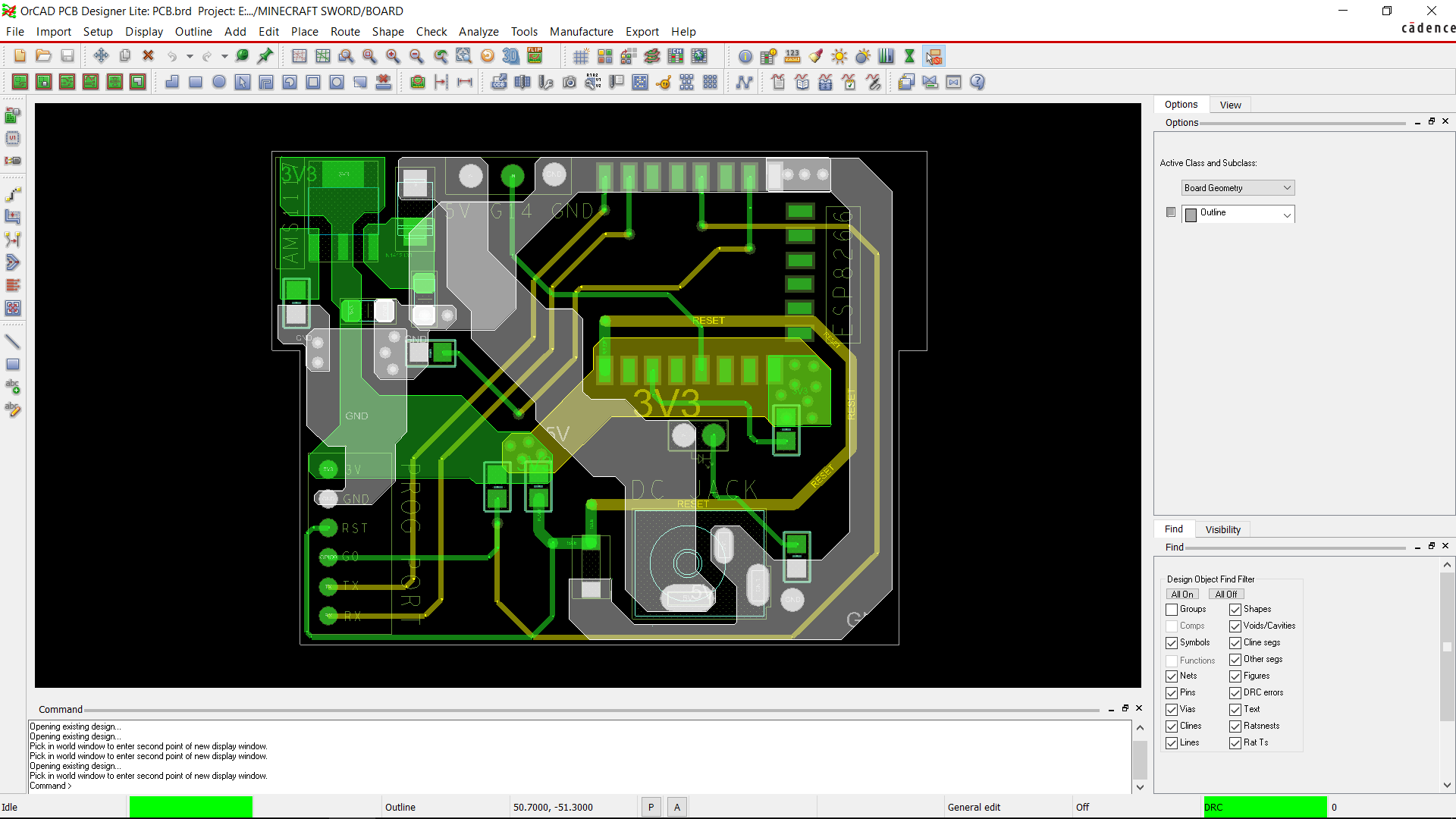Image resolution: width=1456 pixels, height=819 pixels.
Task: Click the Flip board icon
Action: (x=535, y=56)
